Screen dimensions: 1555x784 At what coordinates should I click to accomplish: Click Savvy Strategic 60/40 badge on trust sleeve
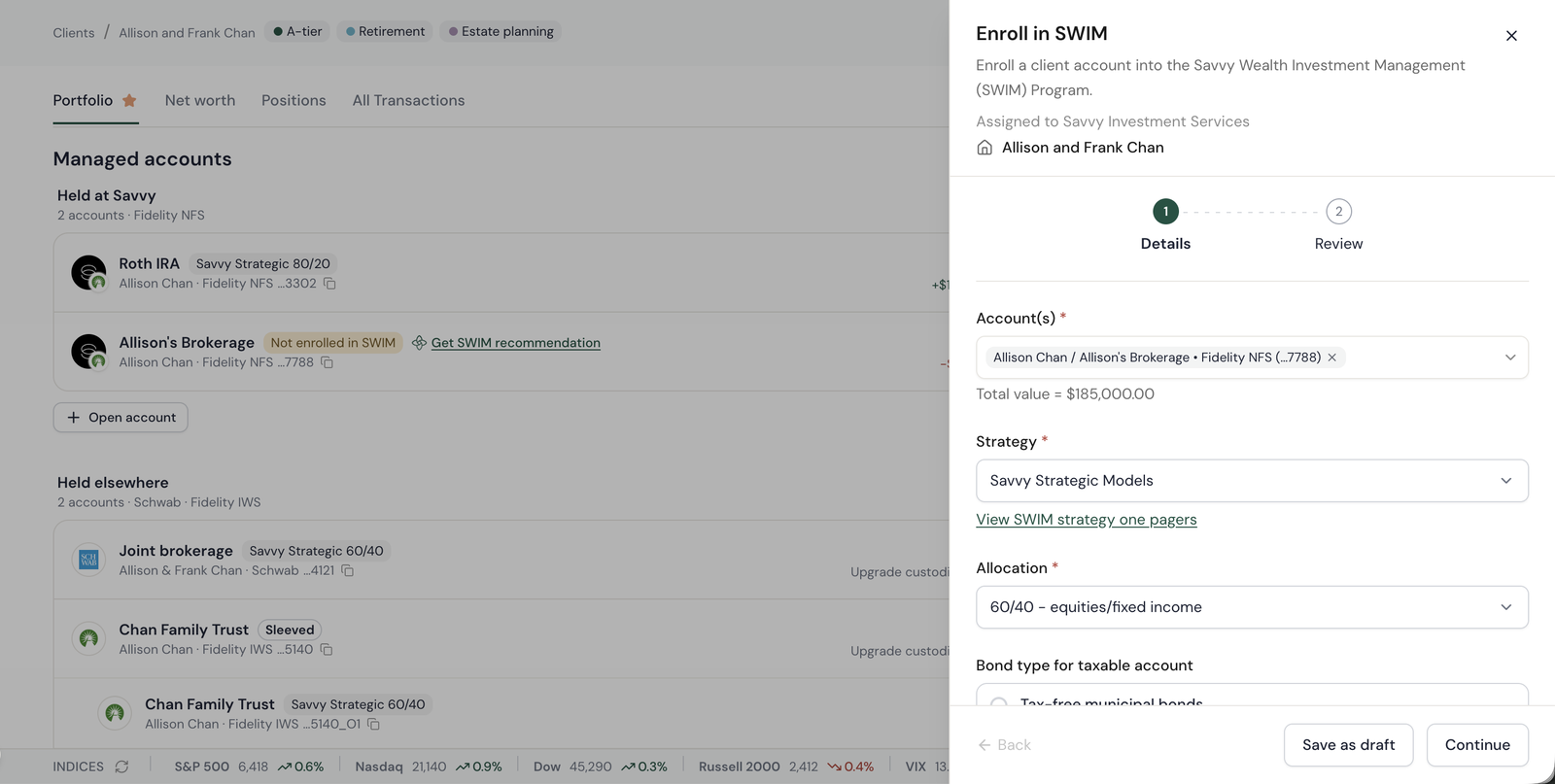coord(358,704)
